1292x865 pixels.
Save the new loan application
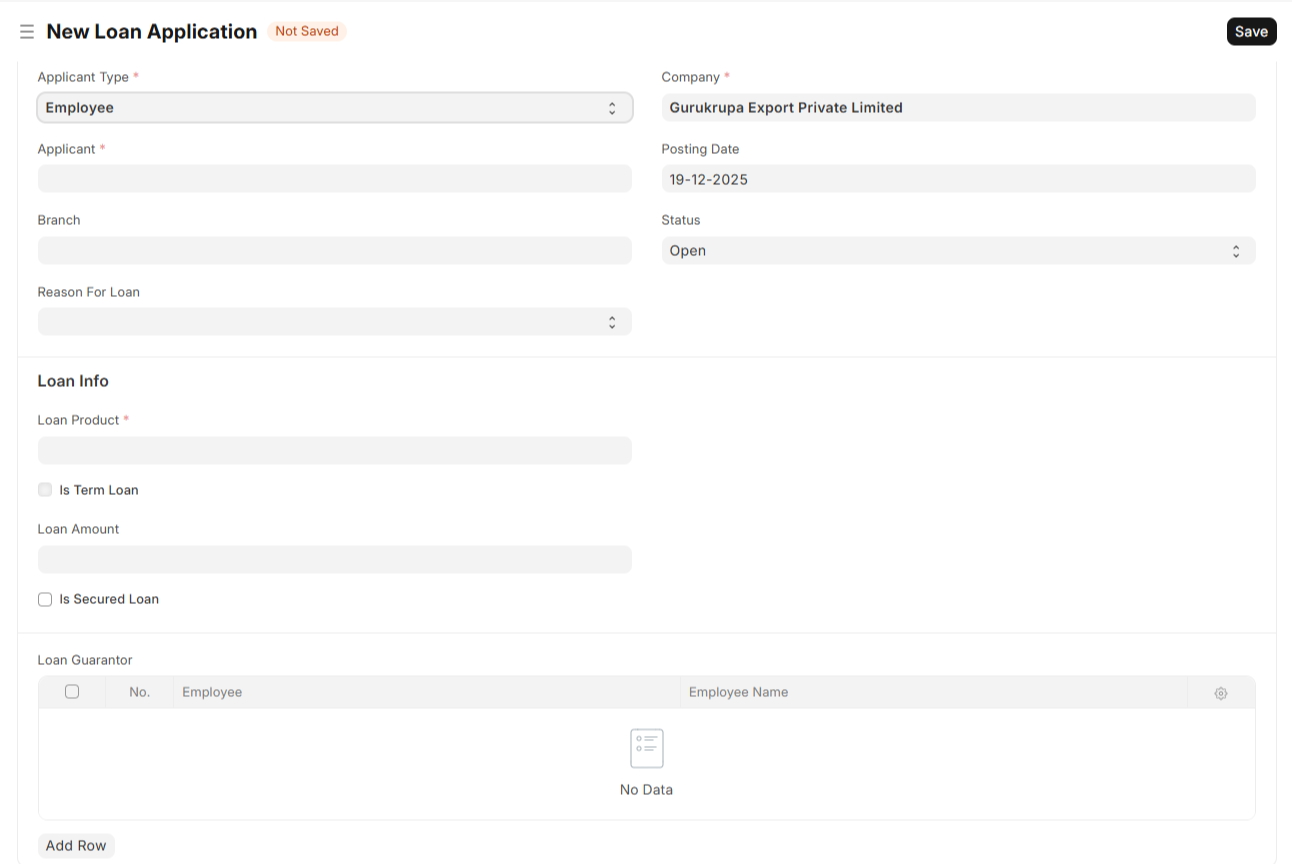tap(1251, 32)
